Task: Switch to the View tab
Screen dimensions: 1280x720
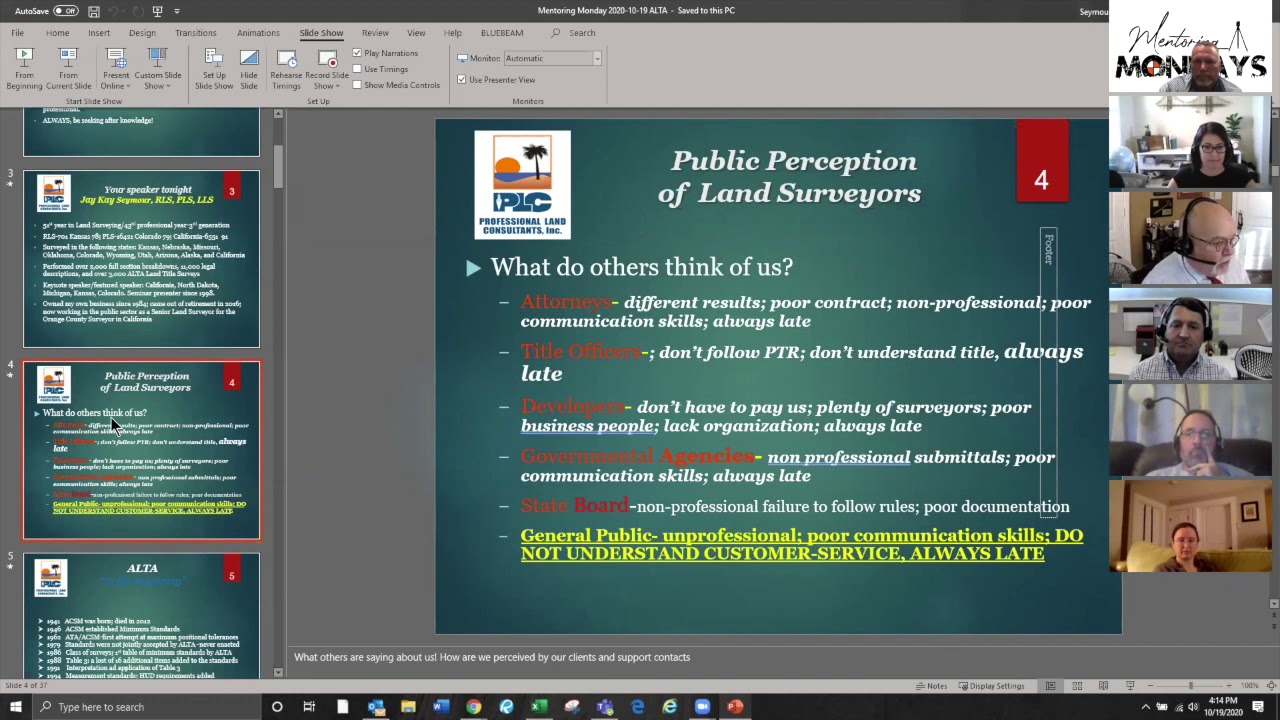Action: click(x=416, y=33)
